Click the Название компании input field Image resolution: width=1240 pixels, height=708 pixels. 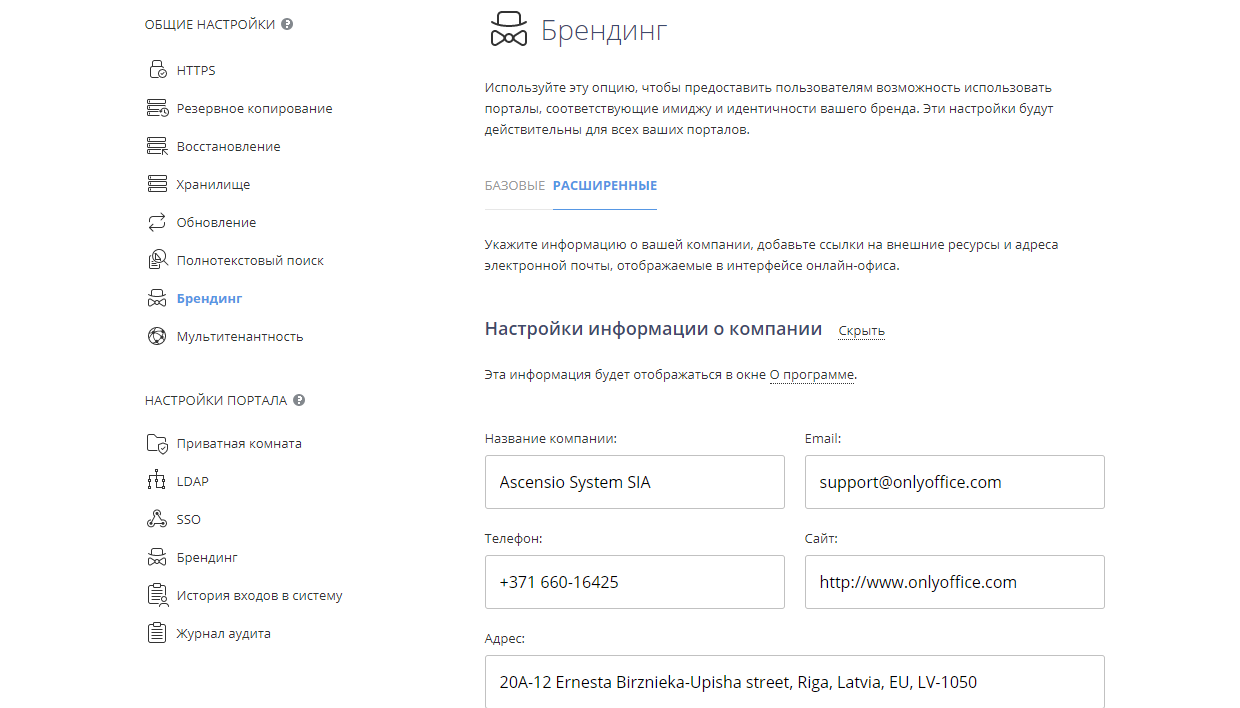pyautogui.click(x=635, y=482)
